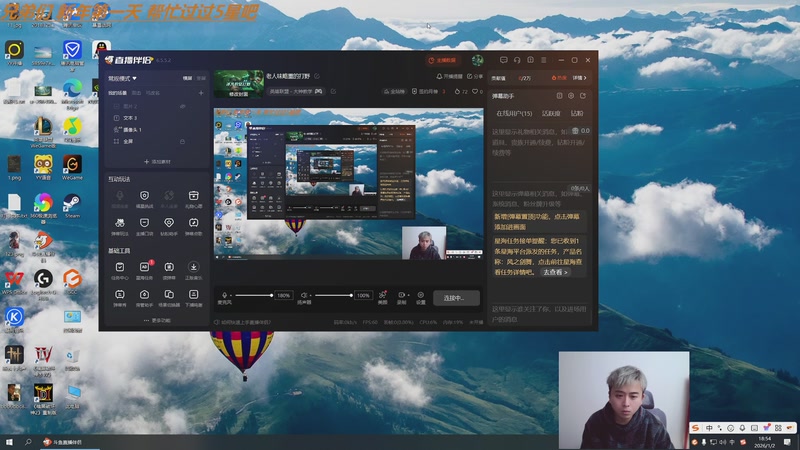Viewport: 800px width, 450px height.
Task: Switch to the 钻粉 tab
Action: (x=577, y=113)
